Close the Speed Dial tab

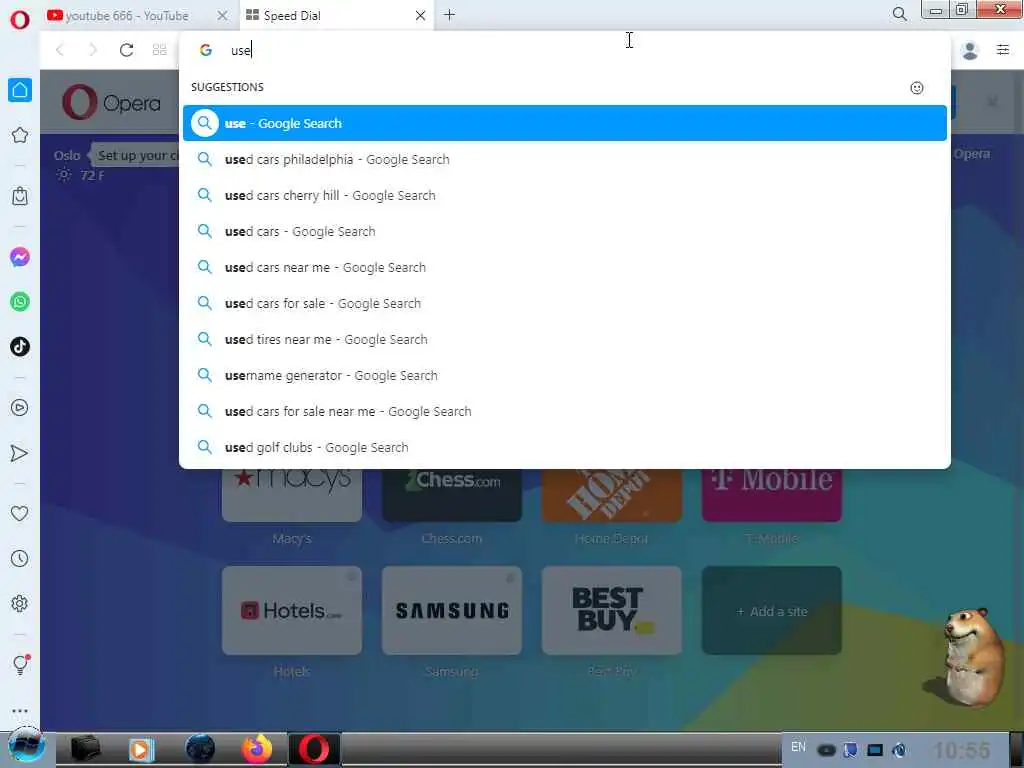point(421,15)
